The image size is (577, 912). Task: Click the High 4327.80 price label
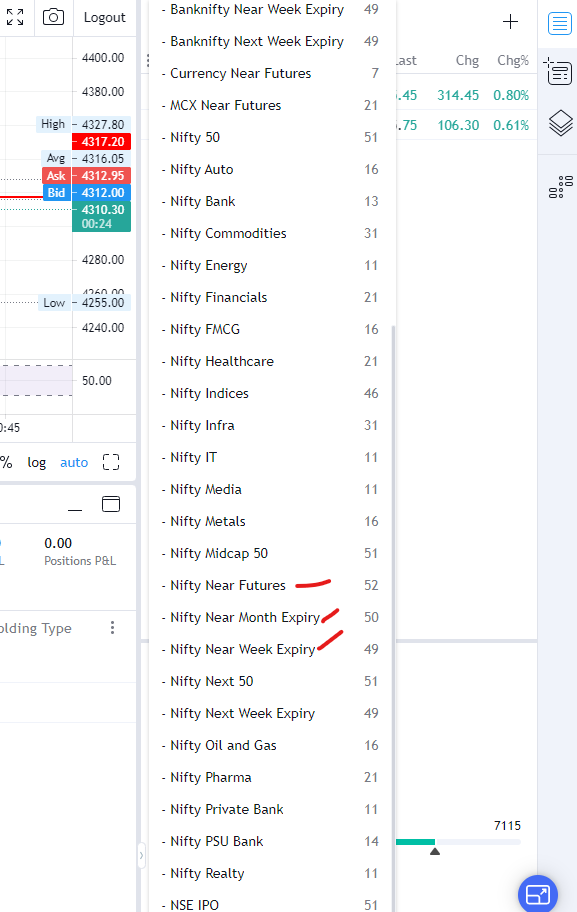pyautogui.click(x=84, y=124)
